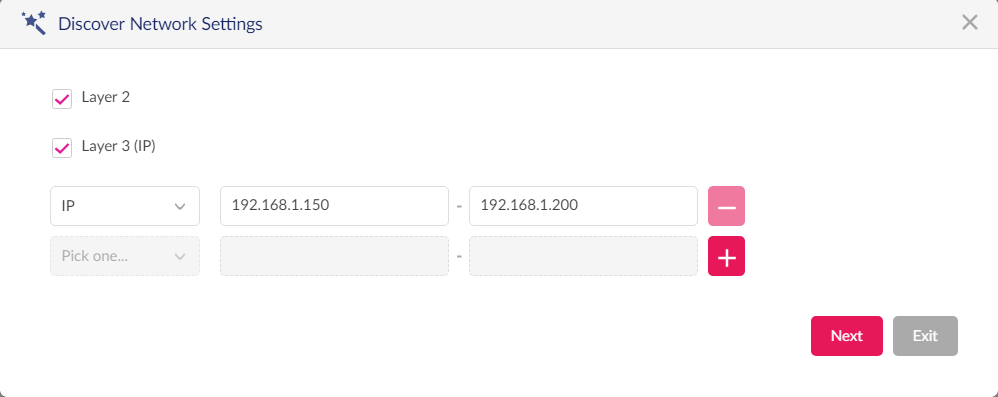
Task: Open the IP range type dropdown
Action: pos(125,206)
